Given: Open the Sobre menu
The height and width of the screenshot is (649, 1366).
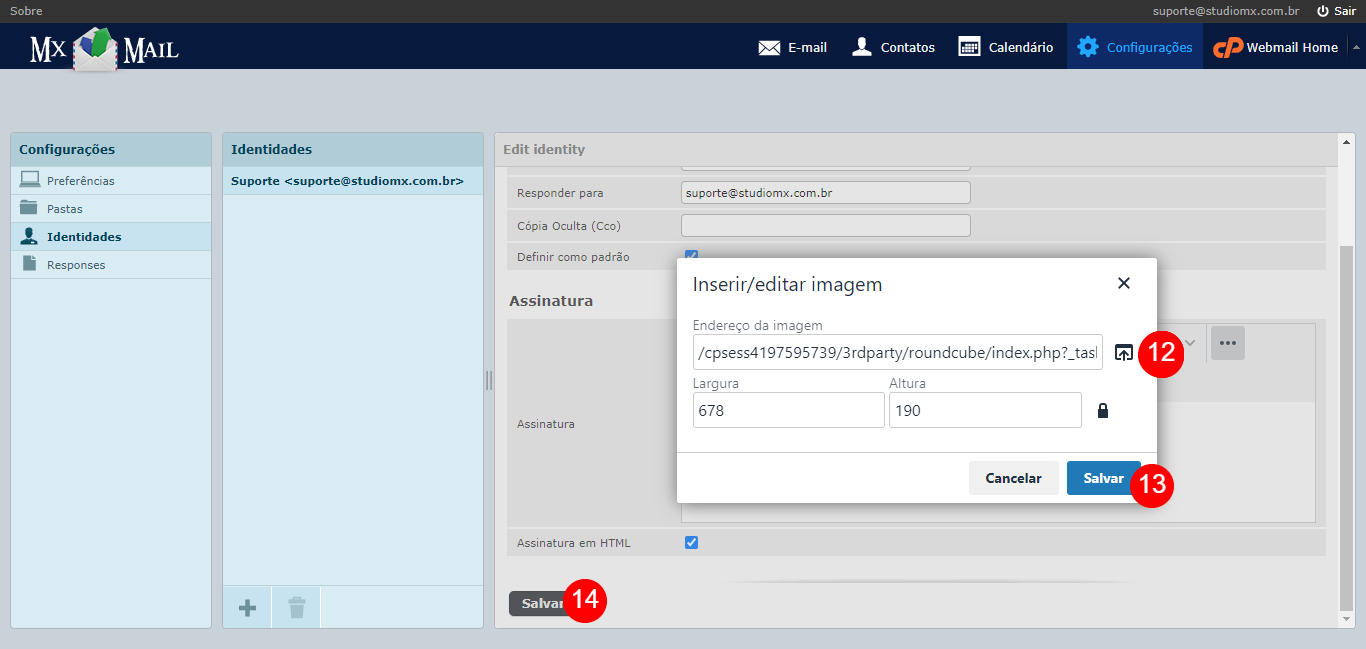Looking at the screenshot, I should tap(26, 10).
